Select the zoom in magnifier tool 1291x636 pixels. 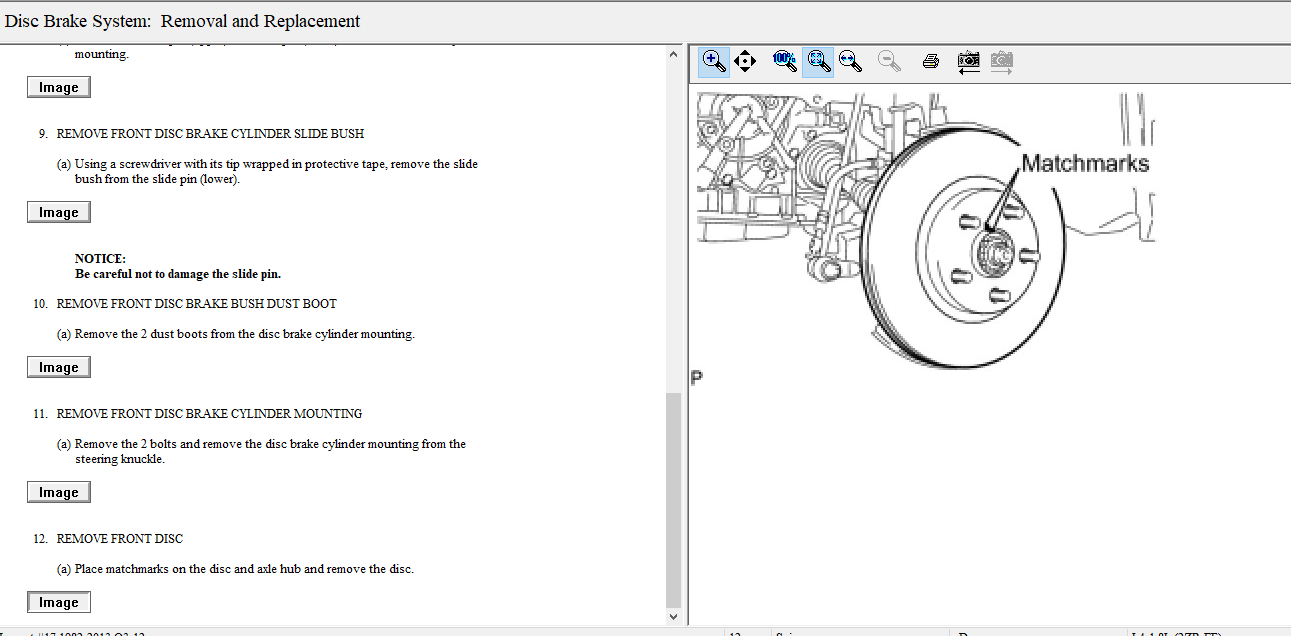point(714,61)
